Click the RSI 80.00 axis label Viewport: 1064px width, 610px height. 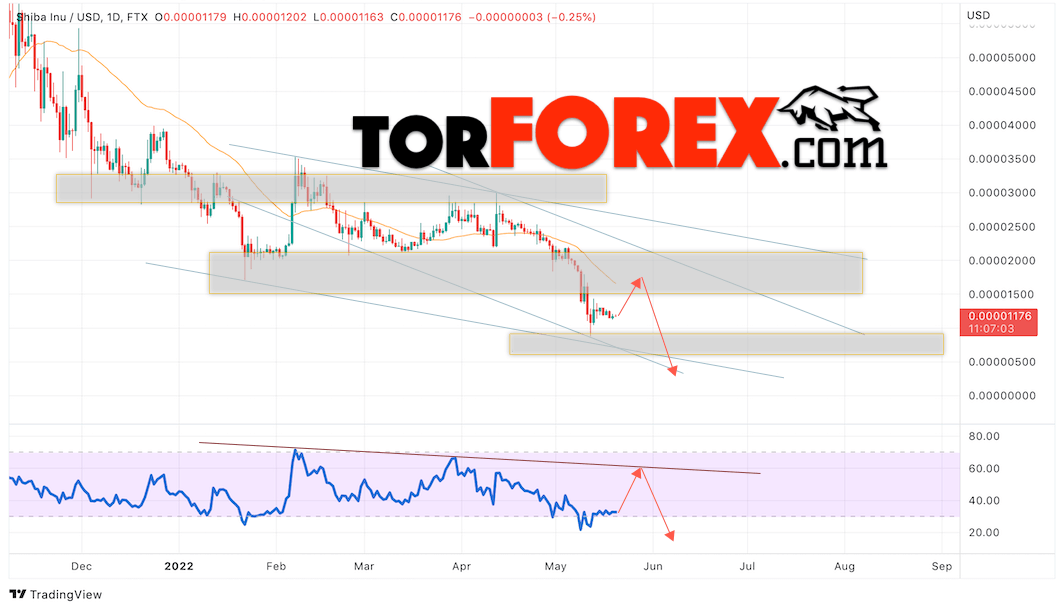coord(984,436)
